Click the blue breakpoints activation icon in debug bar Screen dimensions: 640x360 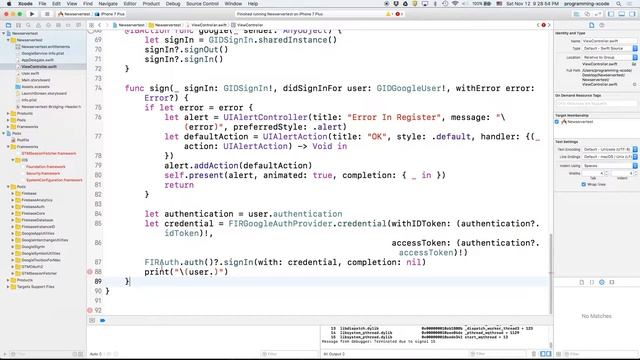point(102,320)
